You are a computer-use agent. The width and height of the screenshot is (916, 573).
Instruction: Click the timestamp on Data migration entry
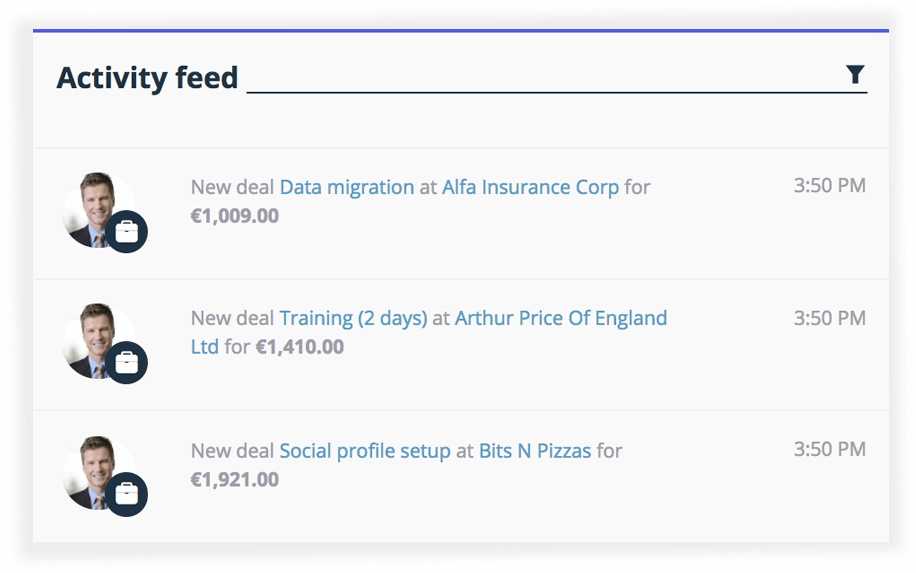[829, 186]
